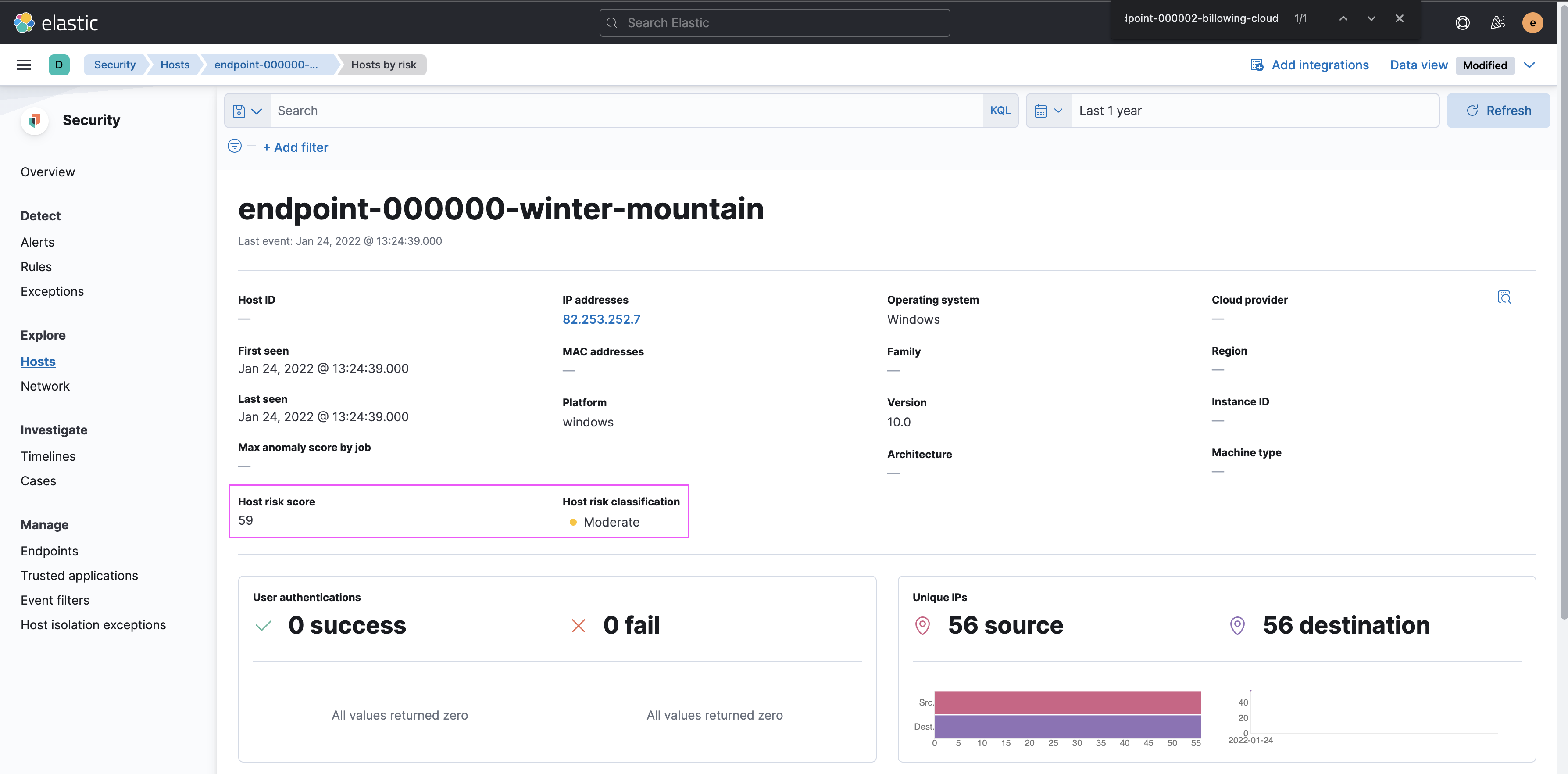This screenshot has width=1568, height=774.
Task: Click the inspect magnifier icon near Cloud provider
Action: point(1504,298)
